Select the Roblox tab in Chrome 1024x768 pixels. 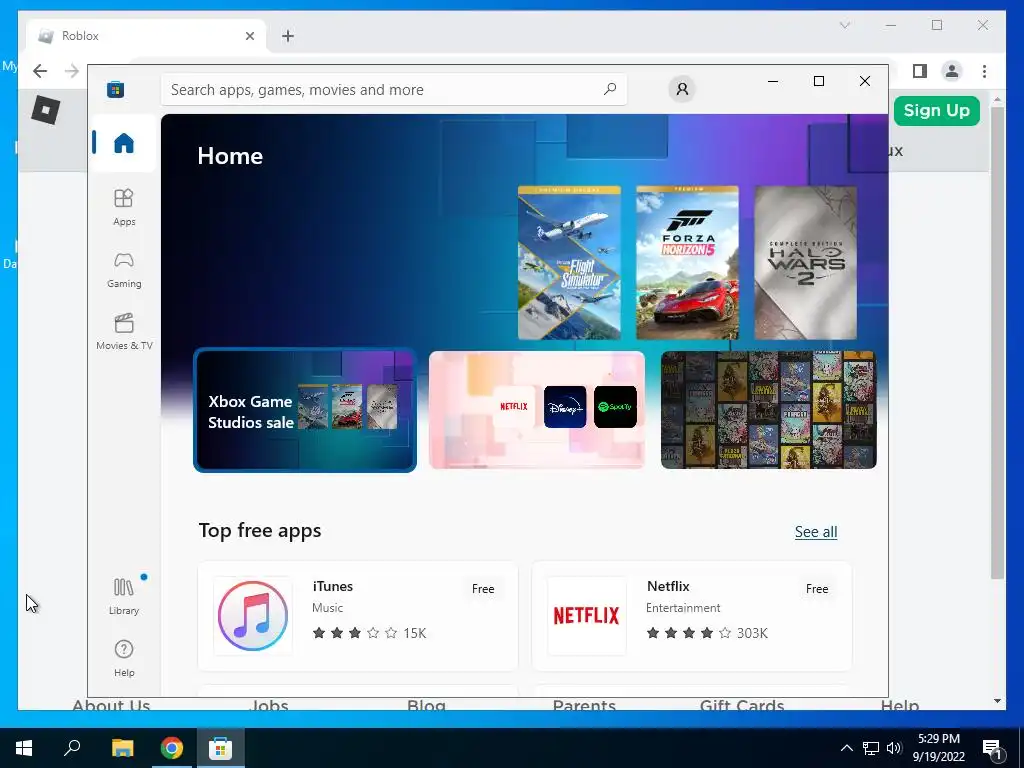[147, 36]
